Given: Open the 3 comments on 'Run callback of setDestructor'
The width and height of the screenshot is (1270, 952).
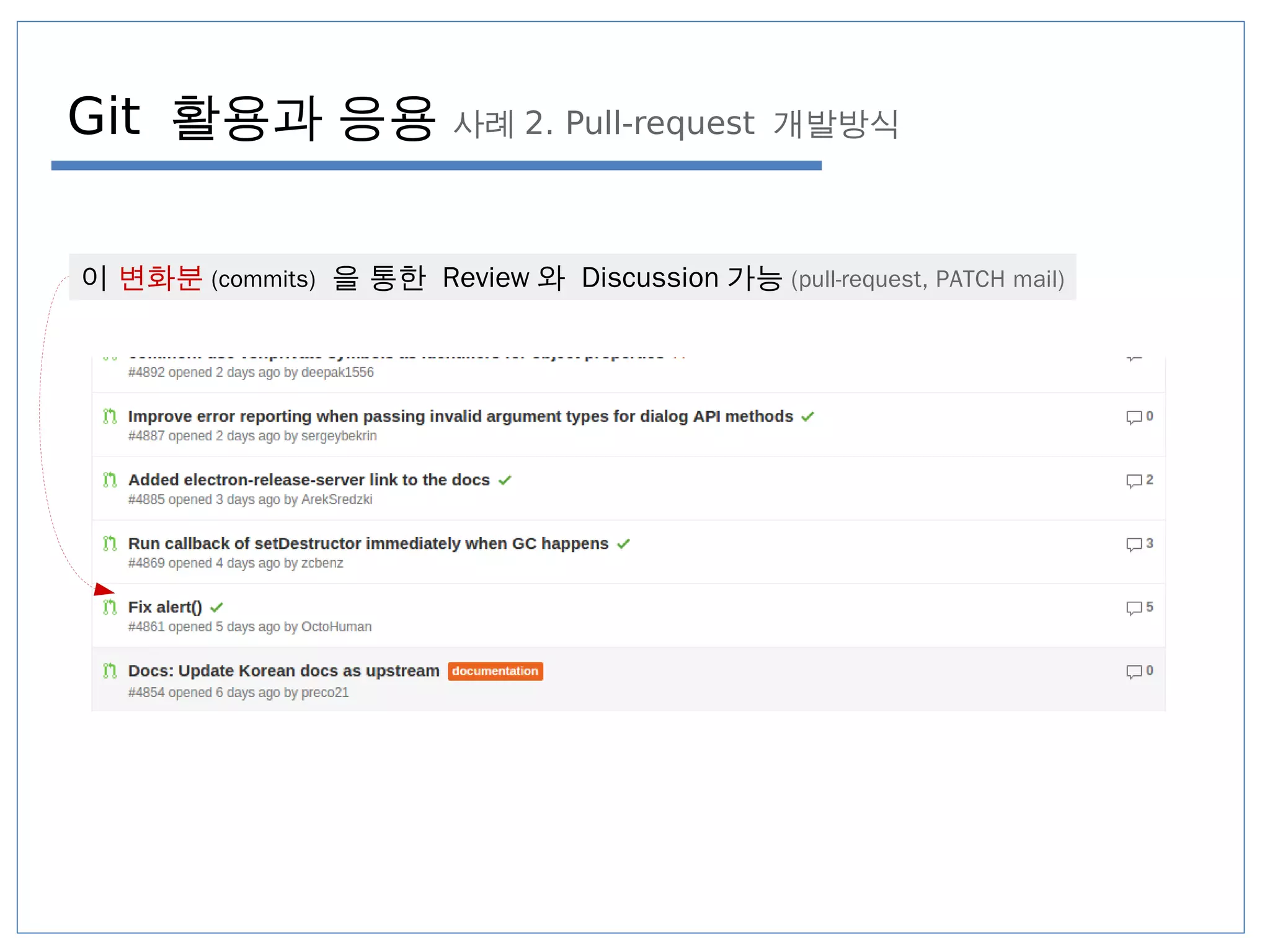Looking at the screenshot, I should click(1140, 544).
